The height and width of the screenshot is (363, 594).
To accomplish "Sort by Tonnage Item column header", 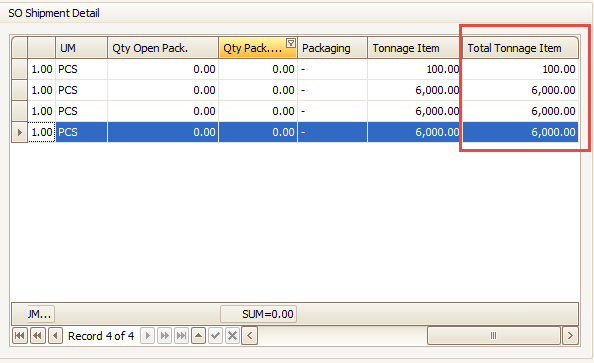I will [x=414, y=48].
